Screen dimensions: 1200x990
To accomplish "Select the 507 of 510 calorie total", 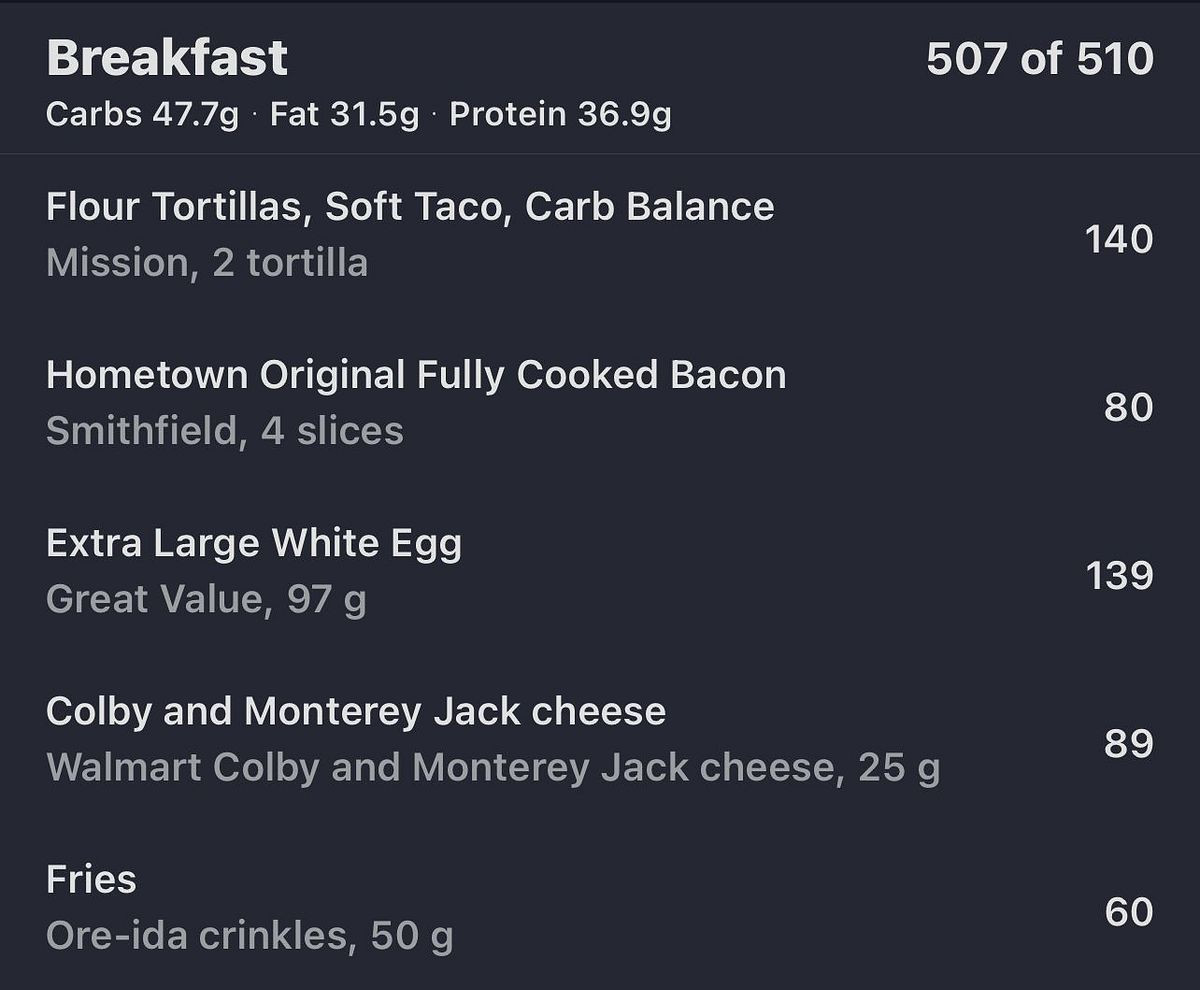I will pyautogui.click(x=1039, y=59).
